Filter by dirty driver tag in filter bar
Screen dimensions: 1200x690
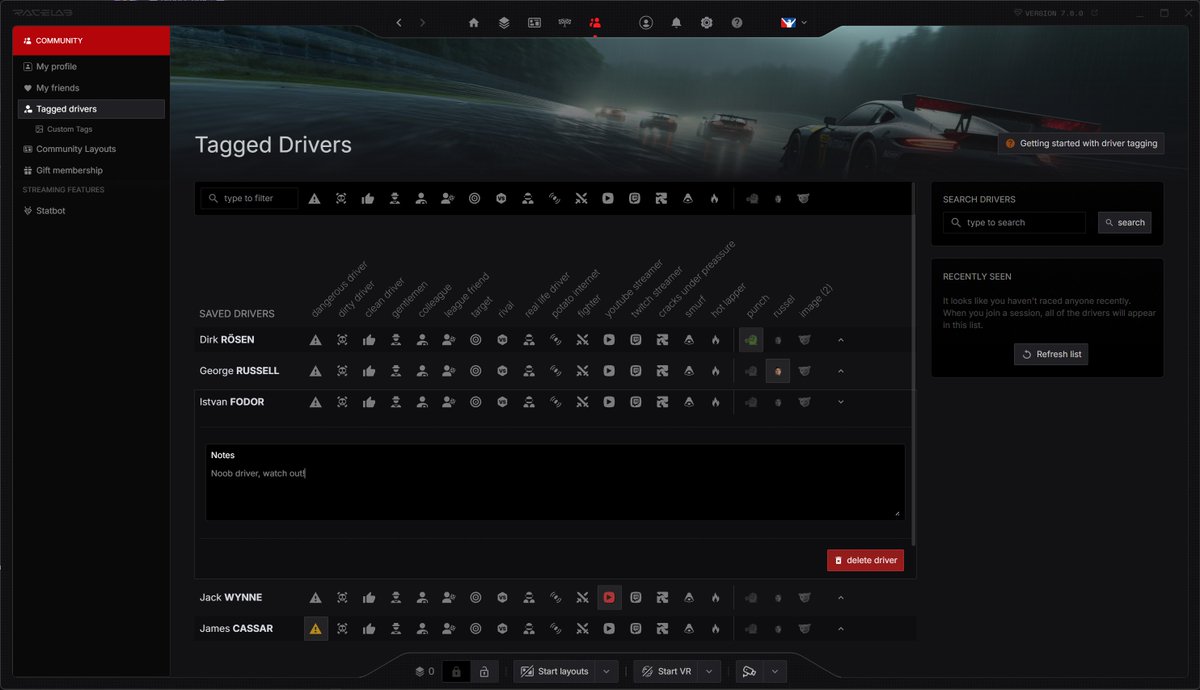coord(342,198)
